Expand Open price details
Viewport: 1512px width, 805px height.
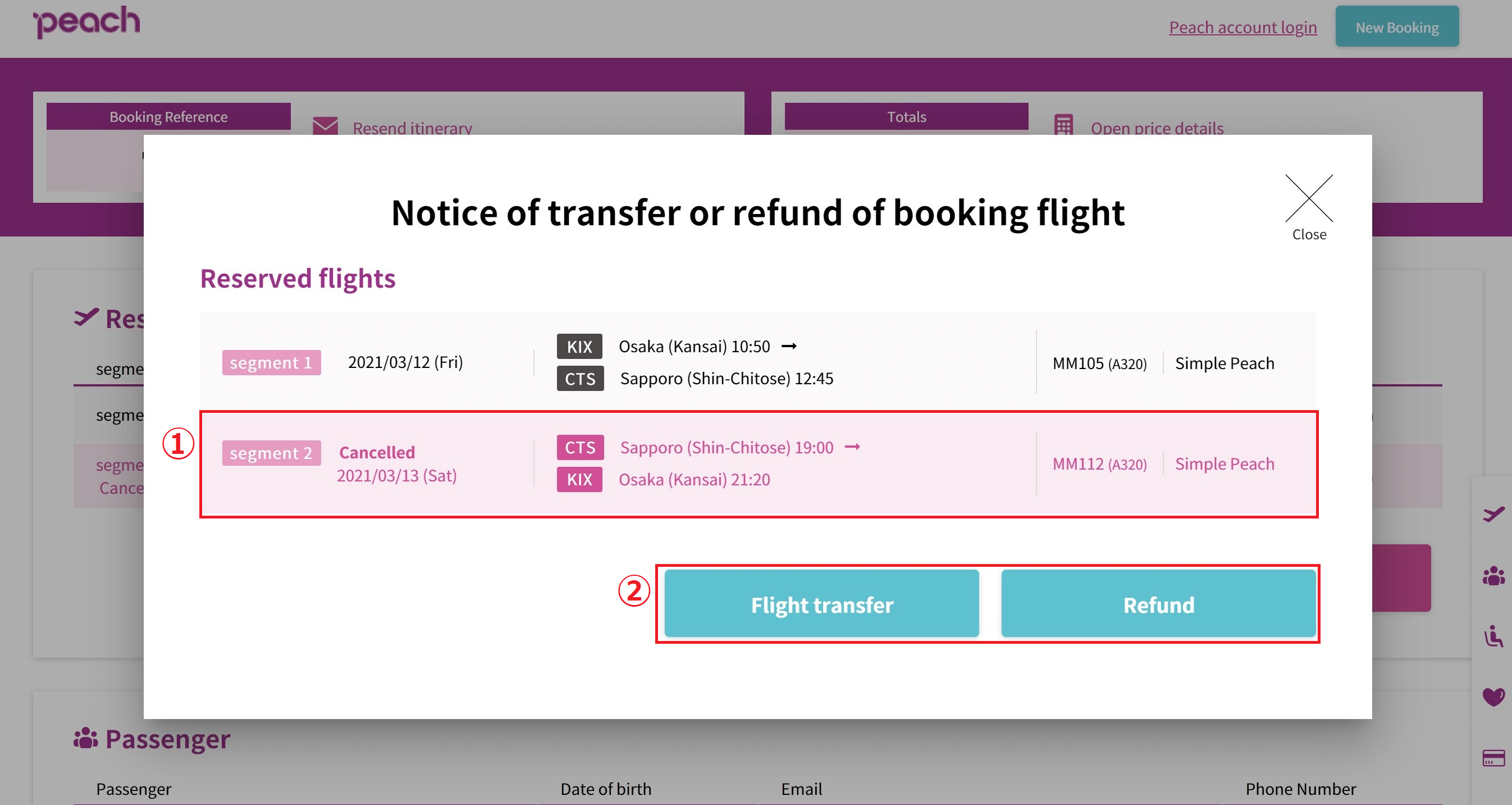pyautogui.click(x=1156, y=128)
